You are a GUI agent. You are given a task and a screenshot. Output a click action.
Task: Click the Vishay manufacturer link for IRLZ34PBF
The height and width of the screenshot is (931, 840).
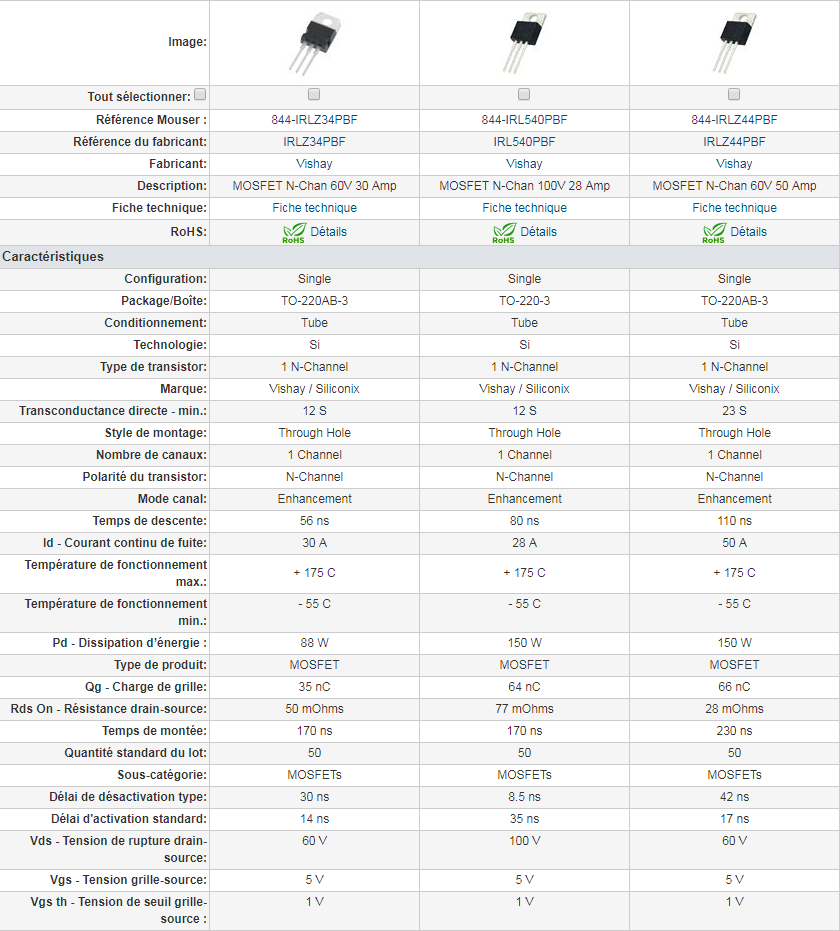[x=314, y=164]
